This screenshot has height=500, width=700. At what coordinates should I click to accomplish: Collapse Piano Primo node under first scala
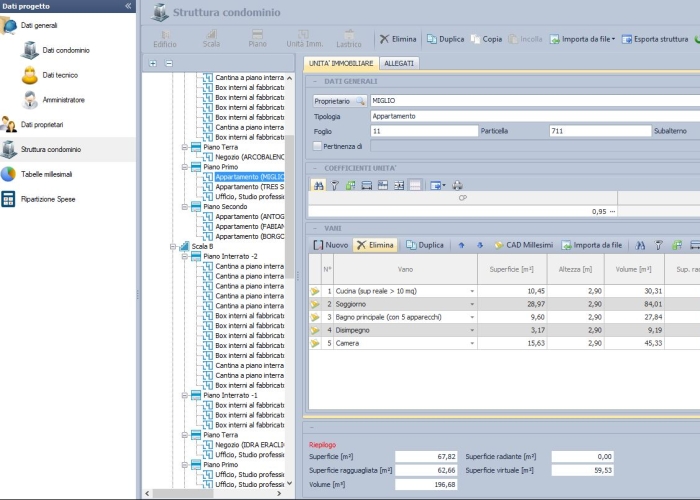pos(184,167)
